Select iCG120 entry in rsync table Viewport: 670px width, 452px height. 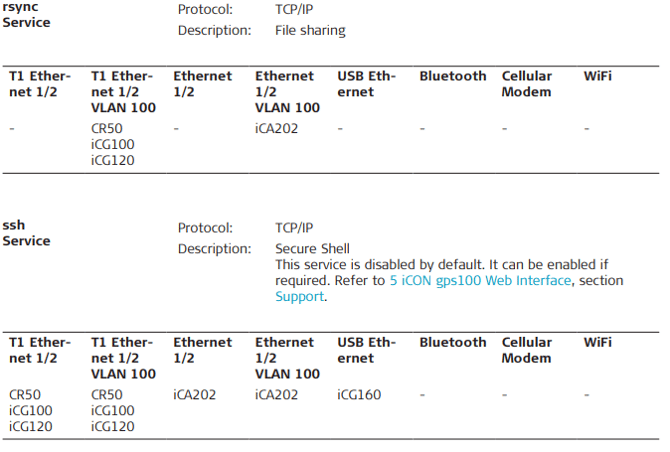point(112,160)
